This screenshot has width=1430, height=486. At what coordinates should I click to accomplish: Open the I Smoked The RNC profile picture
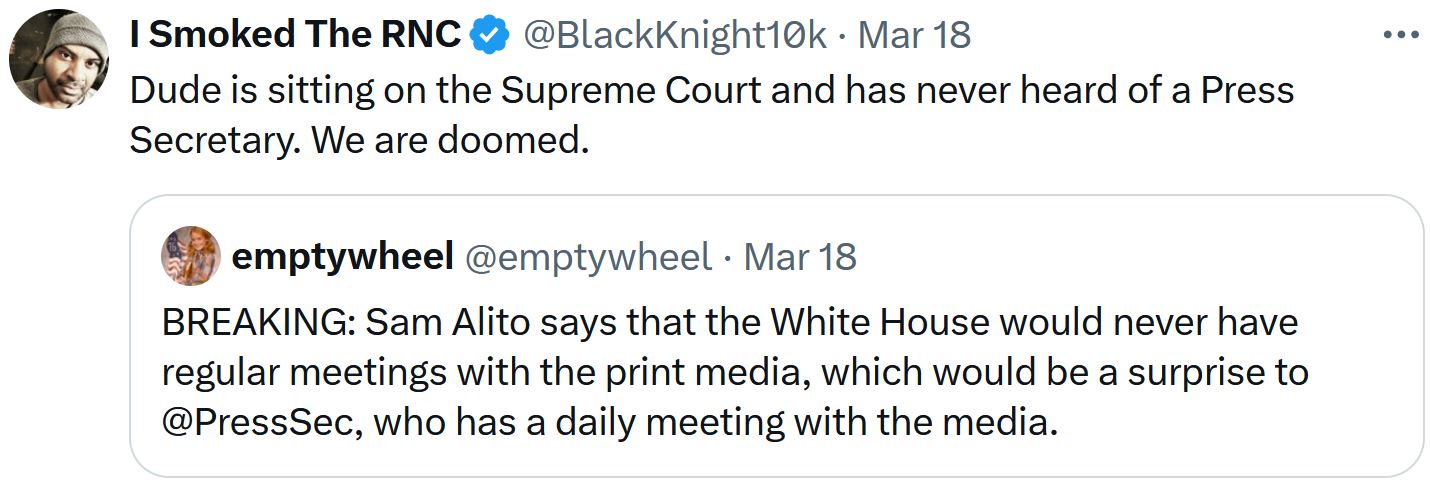[x=59, y=59]
